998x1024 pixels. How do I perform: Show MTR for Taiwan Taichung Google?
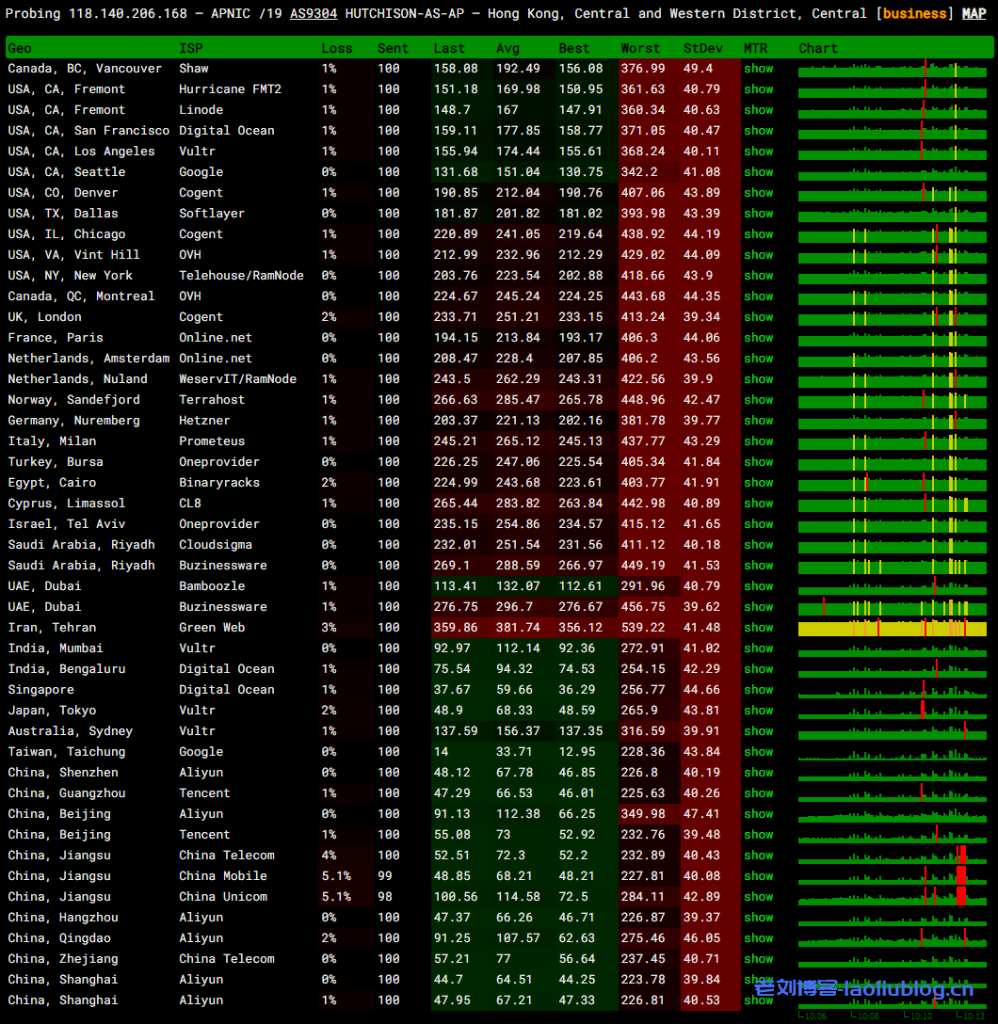tap(758, 752)
